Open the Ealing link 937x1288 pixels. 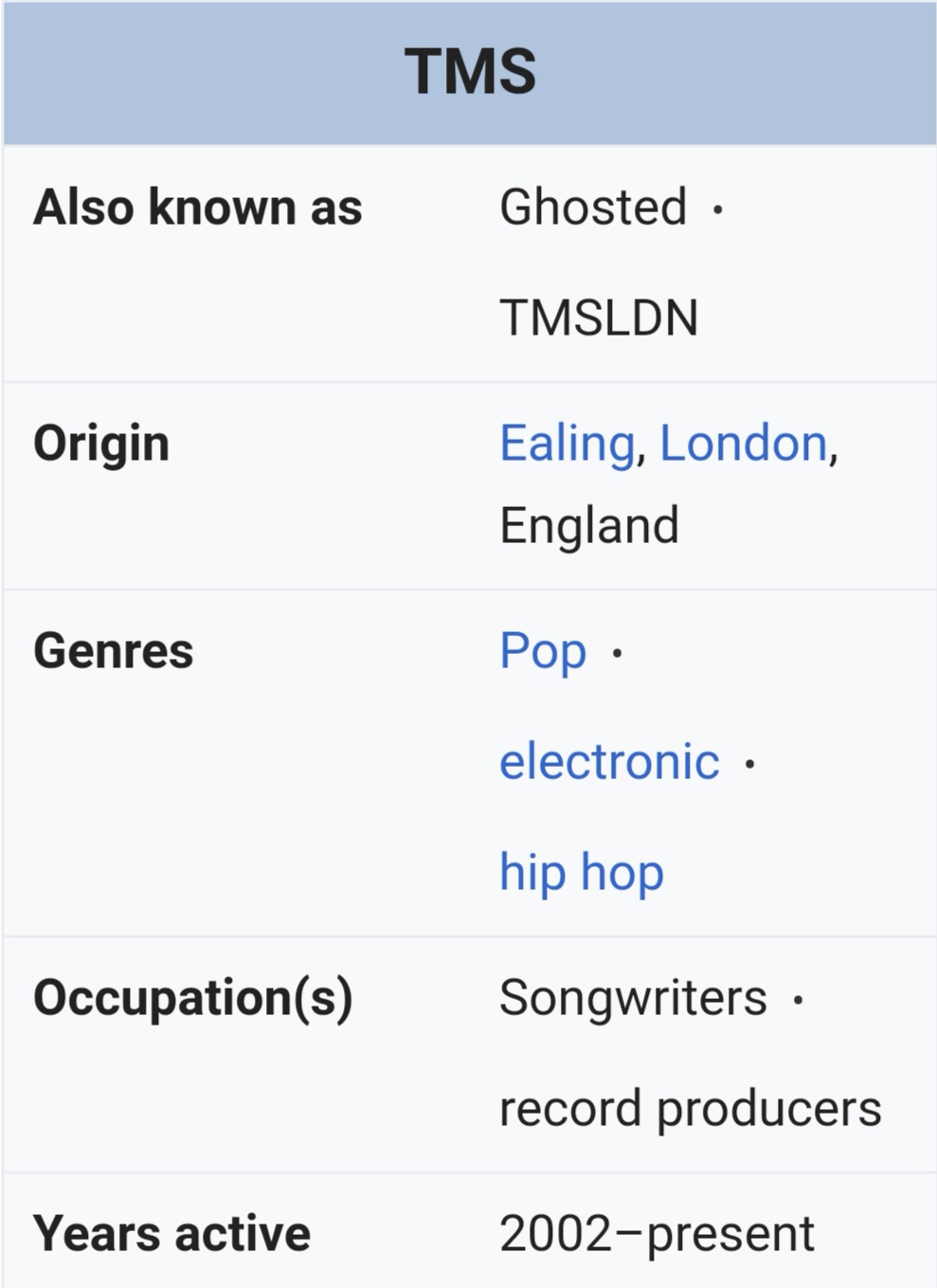567,444
